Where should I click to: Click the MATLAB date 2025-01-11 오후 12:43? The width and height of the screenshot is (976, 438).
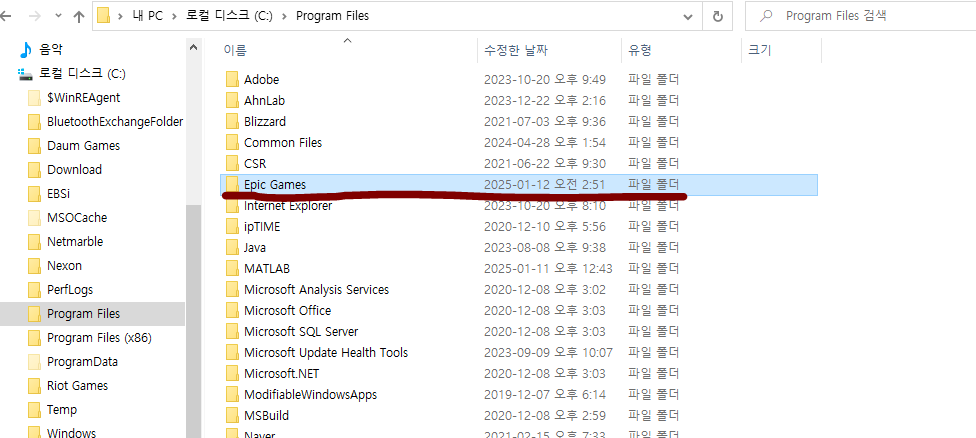pyautogui.click(x=548, y=269)
